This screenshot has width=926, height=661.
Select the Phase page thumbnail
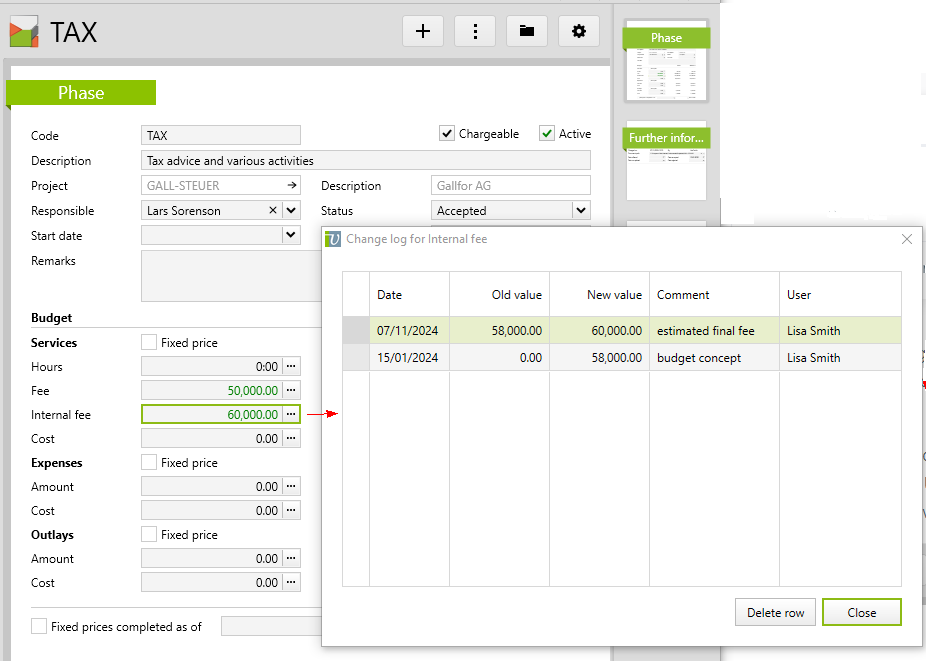(666, 65)
